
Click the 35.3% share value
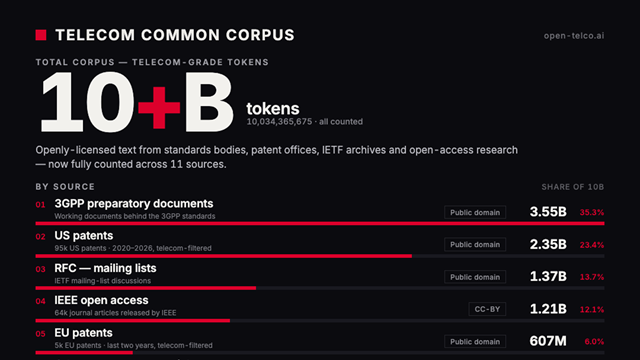click(x=592, y=212)
